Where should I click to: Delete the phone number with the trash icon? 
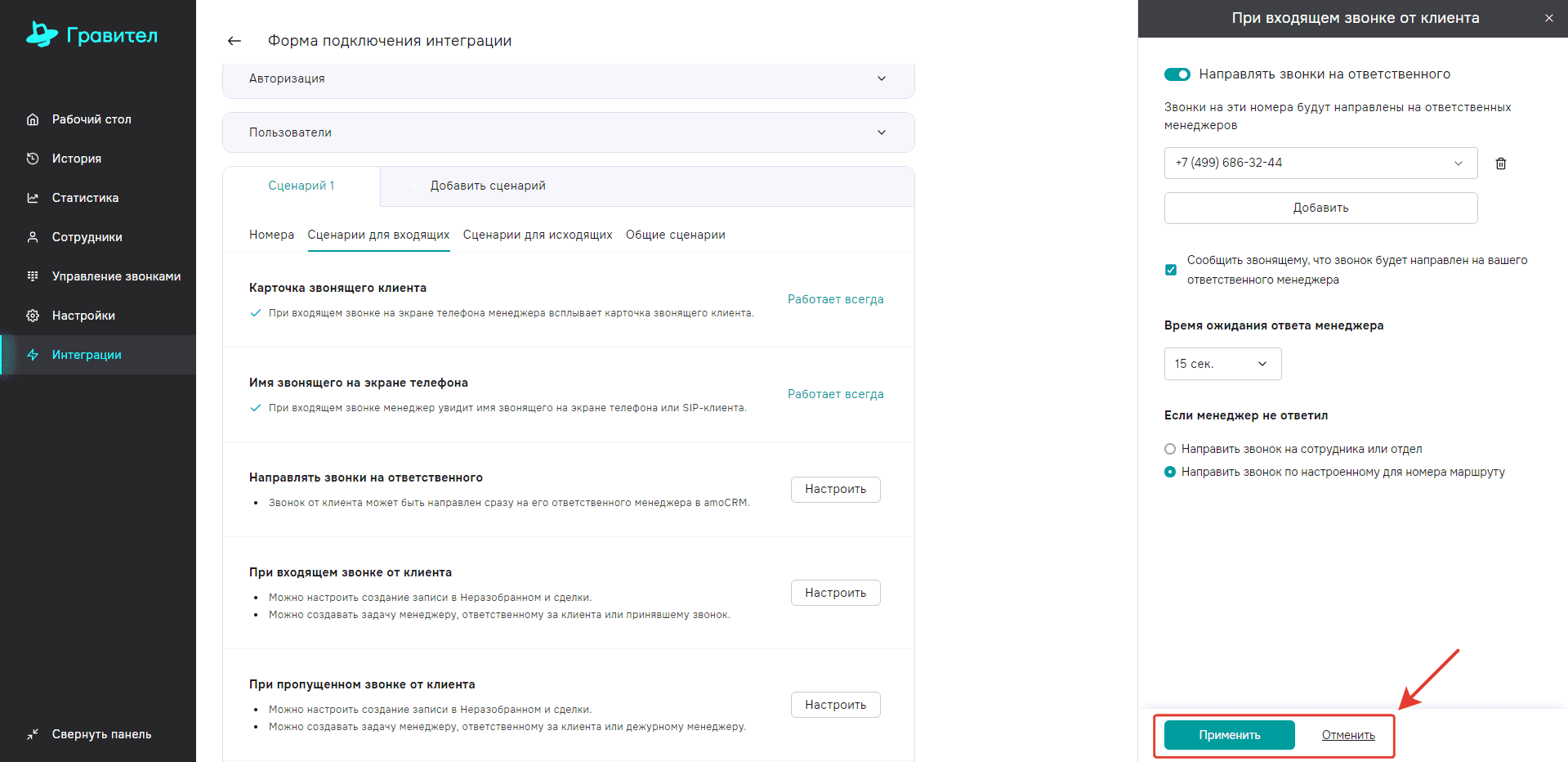coord(1500,164)
